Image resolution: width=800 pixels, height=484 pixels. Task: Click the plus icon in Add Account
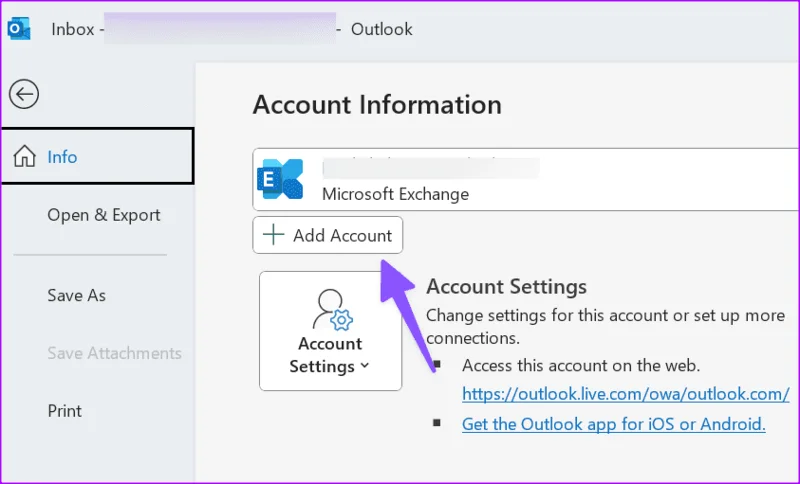[x=273, y=235]
